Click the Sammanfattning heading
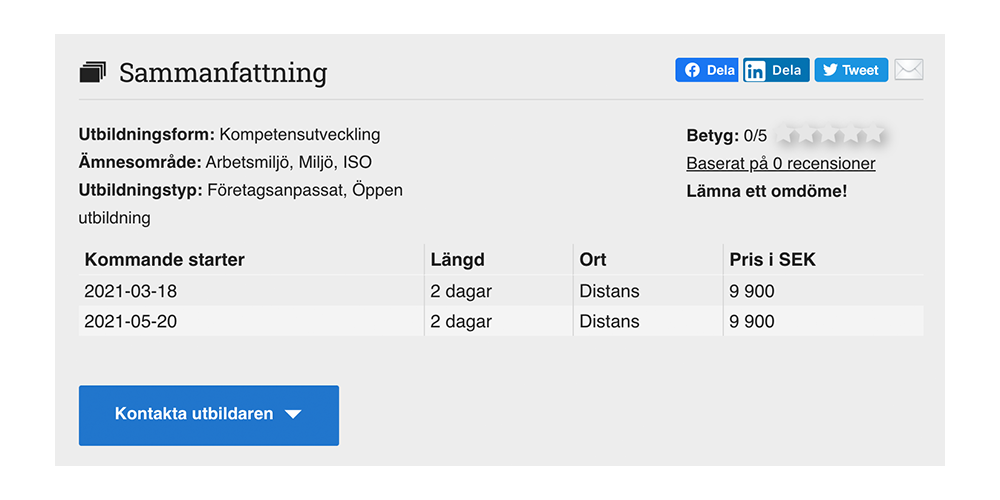1000x500 pixels. pyautogui.click(x=223, y=73)
